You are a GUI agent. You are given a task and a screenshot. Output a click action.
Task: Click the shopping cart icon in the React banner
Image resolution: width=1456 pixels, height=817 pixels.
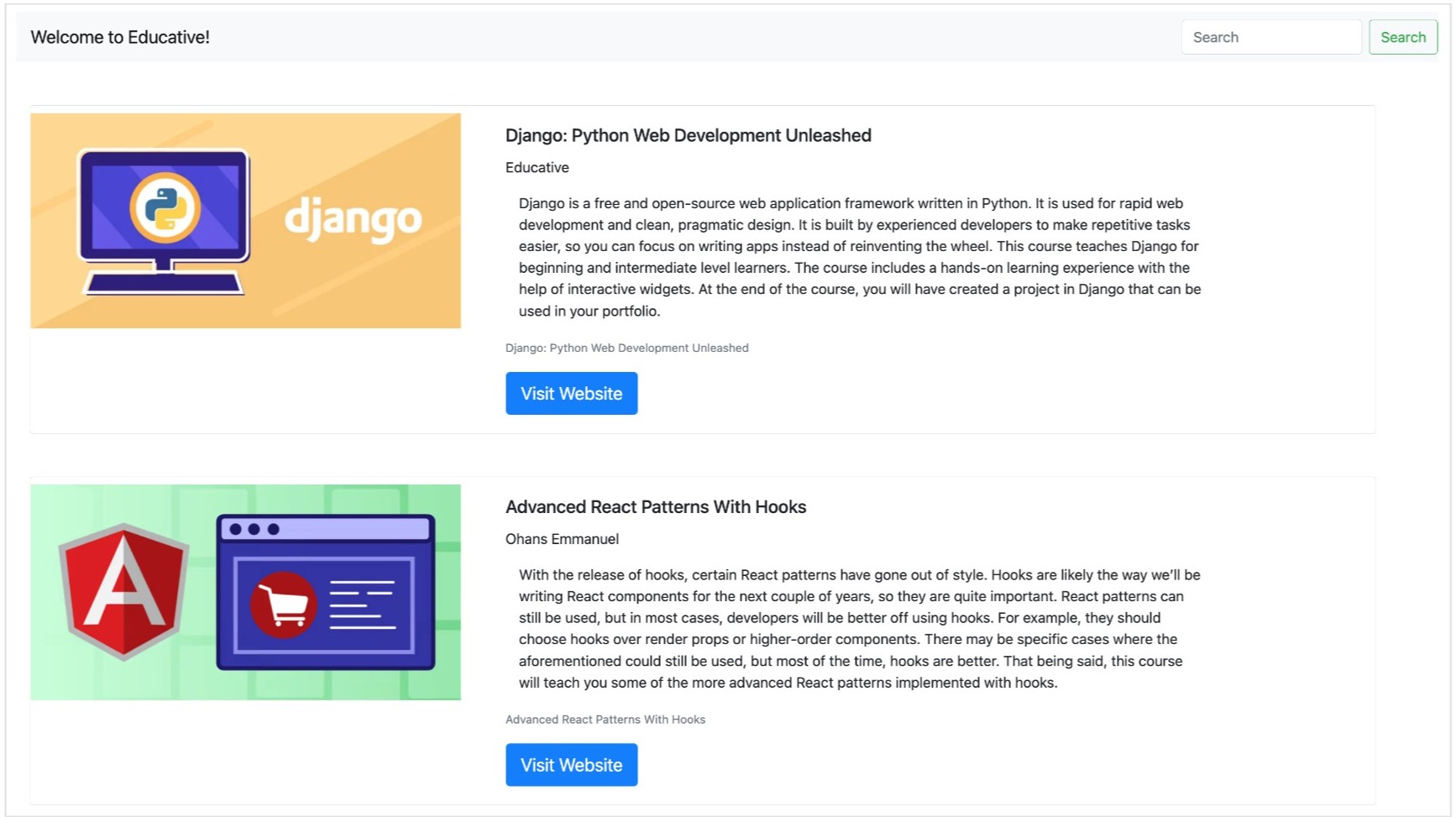click(283, 604)
